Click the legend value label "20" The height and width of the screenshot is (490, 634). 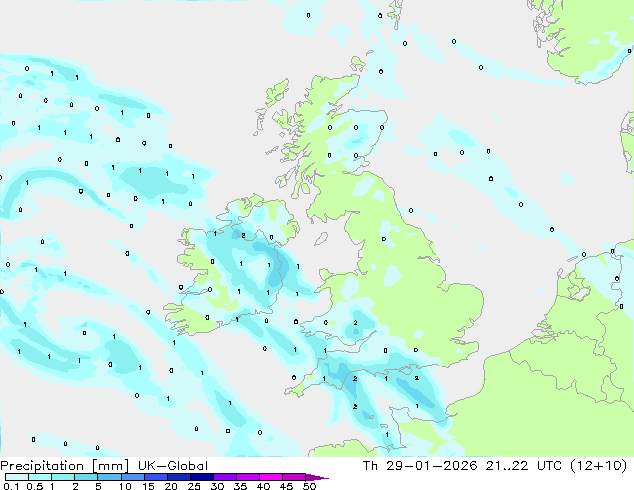(171, 486)
